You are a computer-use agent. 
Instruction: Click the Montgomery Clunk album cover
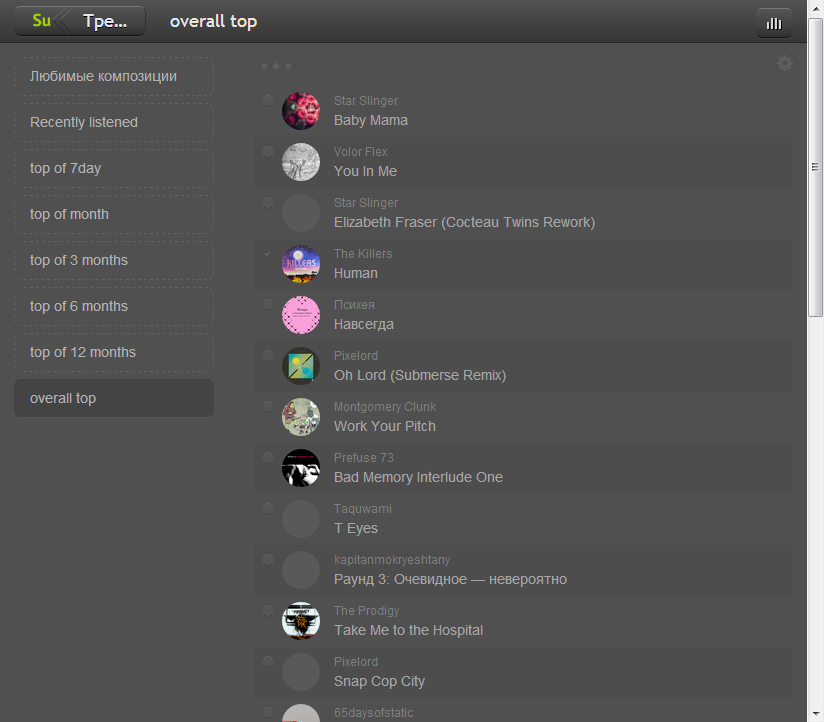[301, 417]
